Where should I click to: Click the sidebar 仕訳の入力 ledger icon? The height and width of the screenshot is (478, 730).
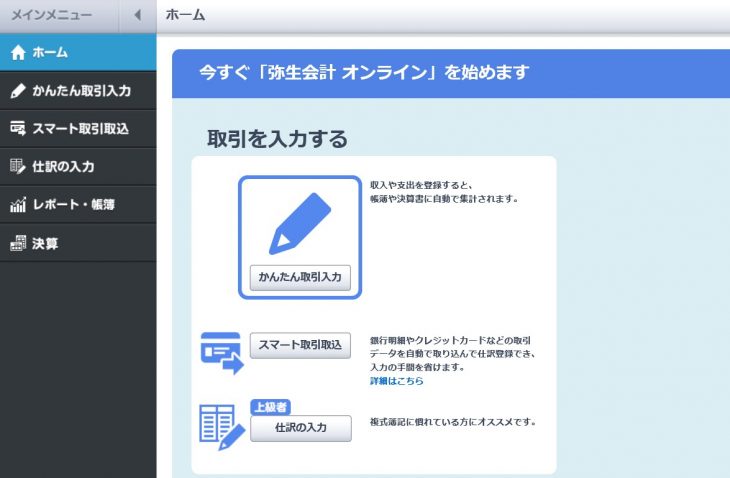point(17,167)
